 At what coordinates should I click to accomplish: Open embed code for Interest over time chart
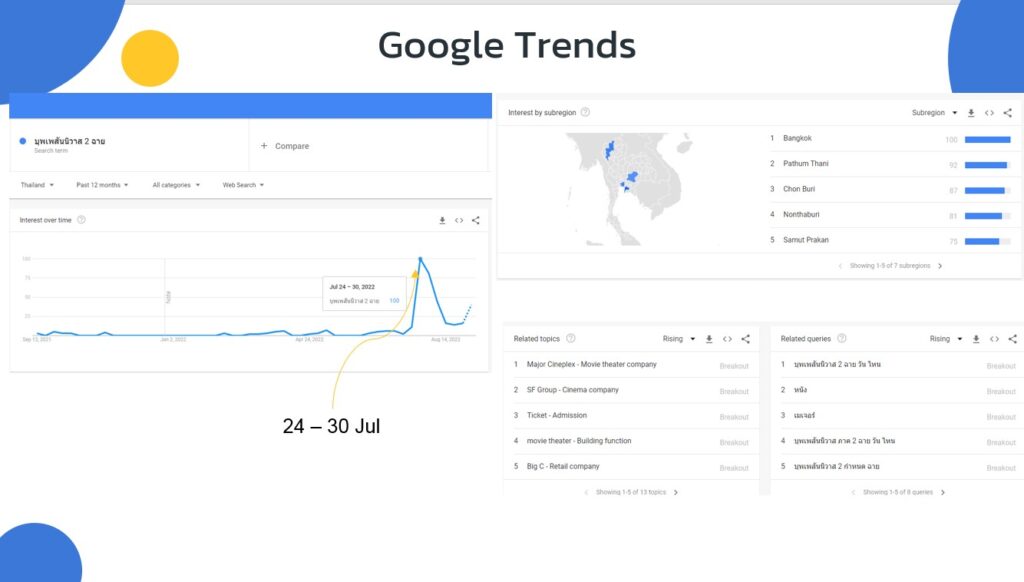459,219
